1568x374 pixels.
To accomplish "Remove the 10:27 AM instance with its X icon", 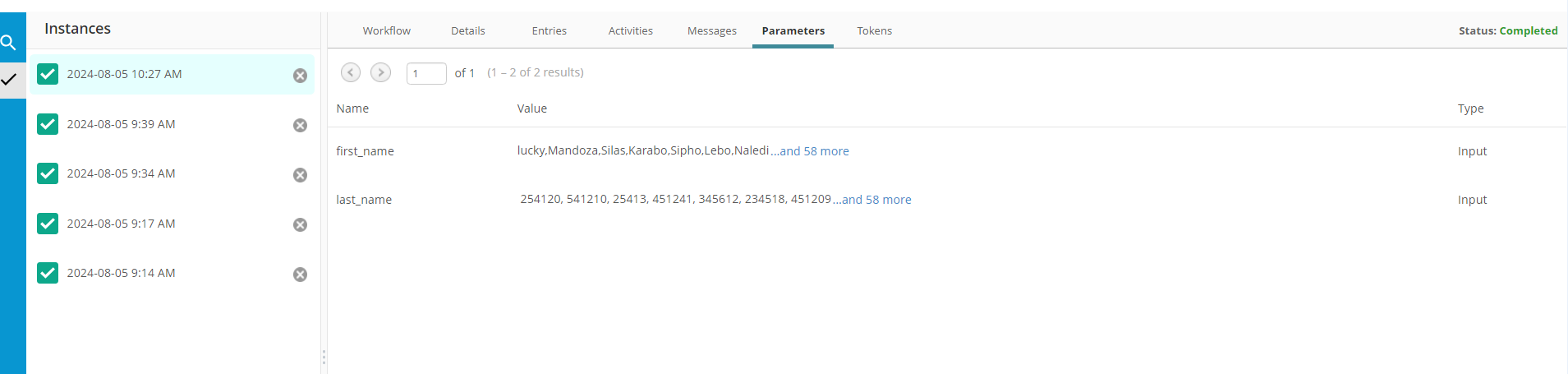I will (x=301, y=76).
